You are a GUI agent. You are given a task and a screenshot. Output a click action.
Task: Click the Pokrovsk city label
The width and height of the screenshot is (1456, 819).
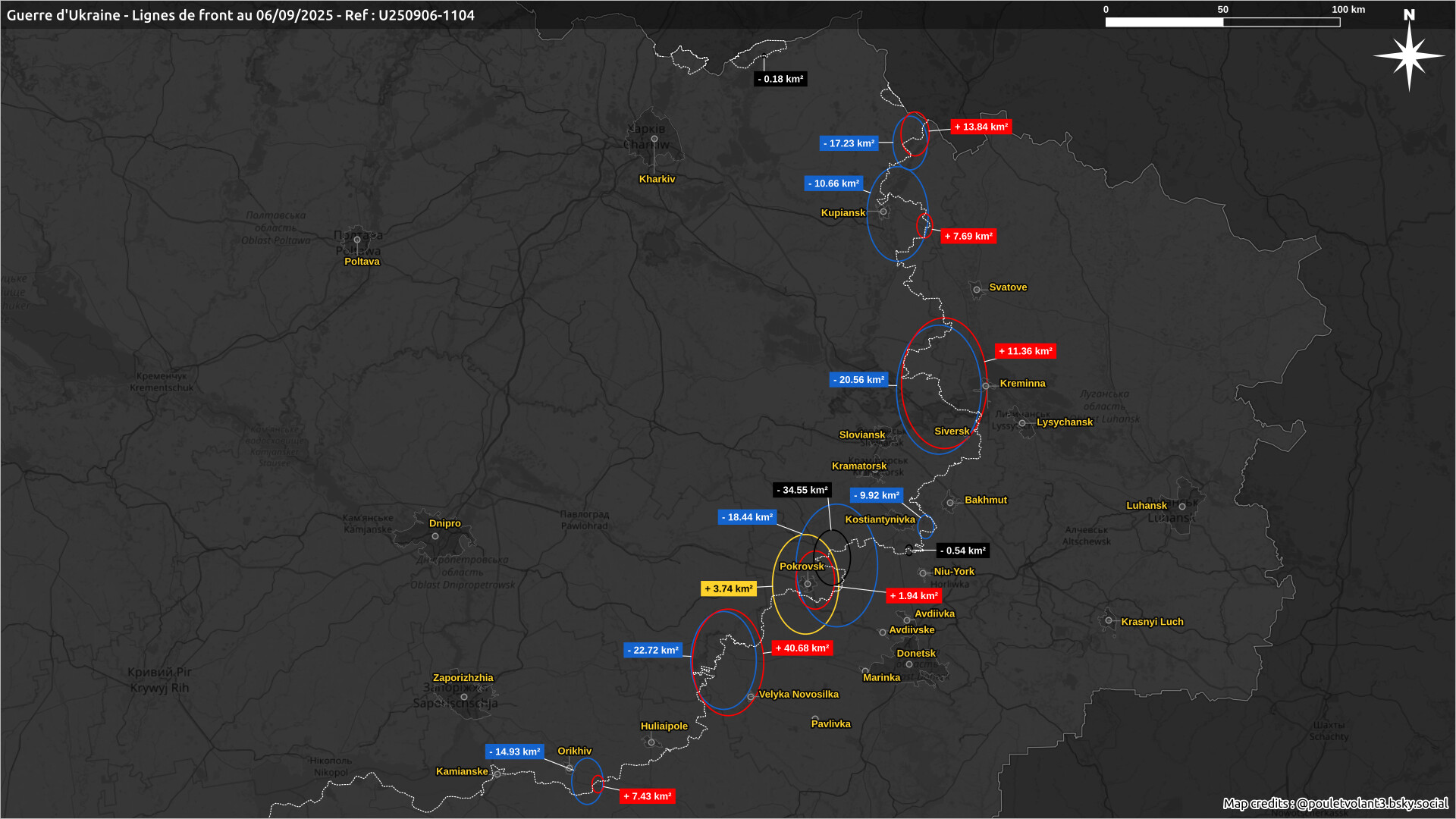tap(802, 566)
